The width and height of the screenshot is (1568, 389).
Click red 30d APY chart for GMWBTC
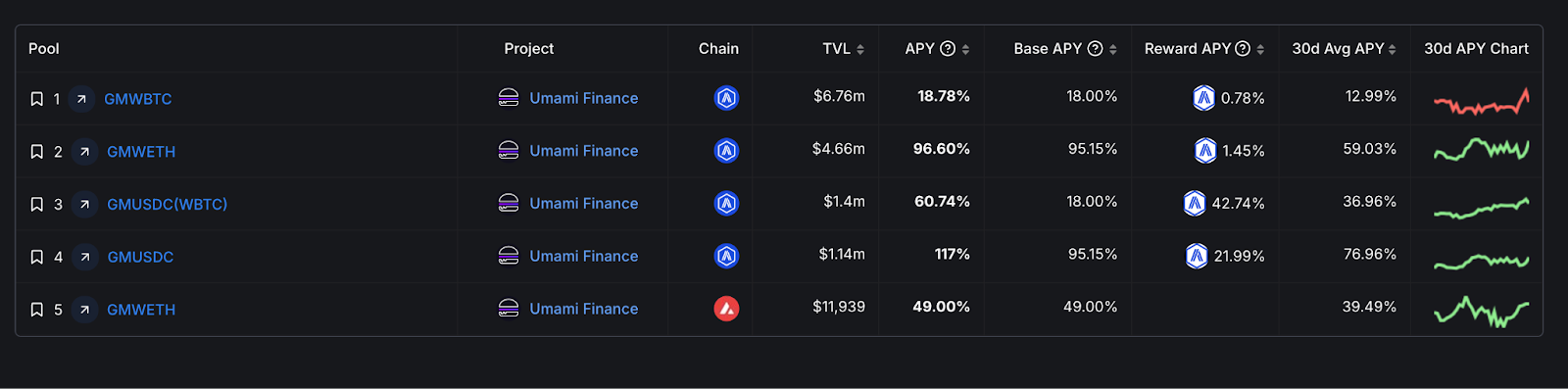point(1481,101)
